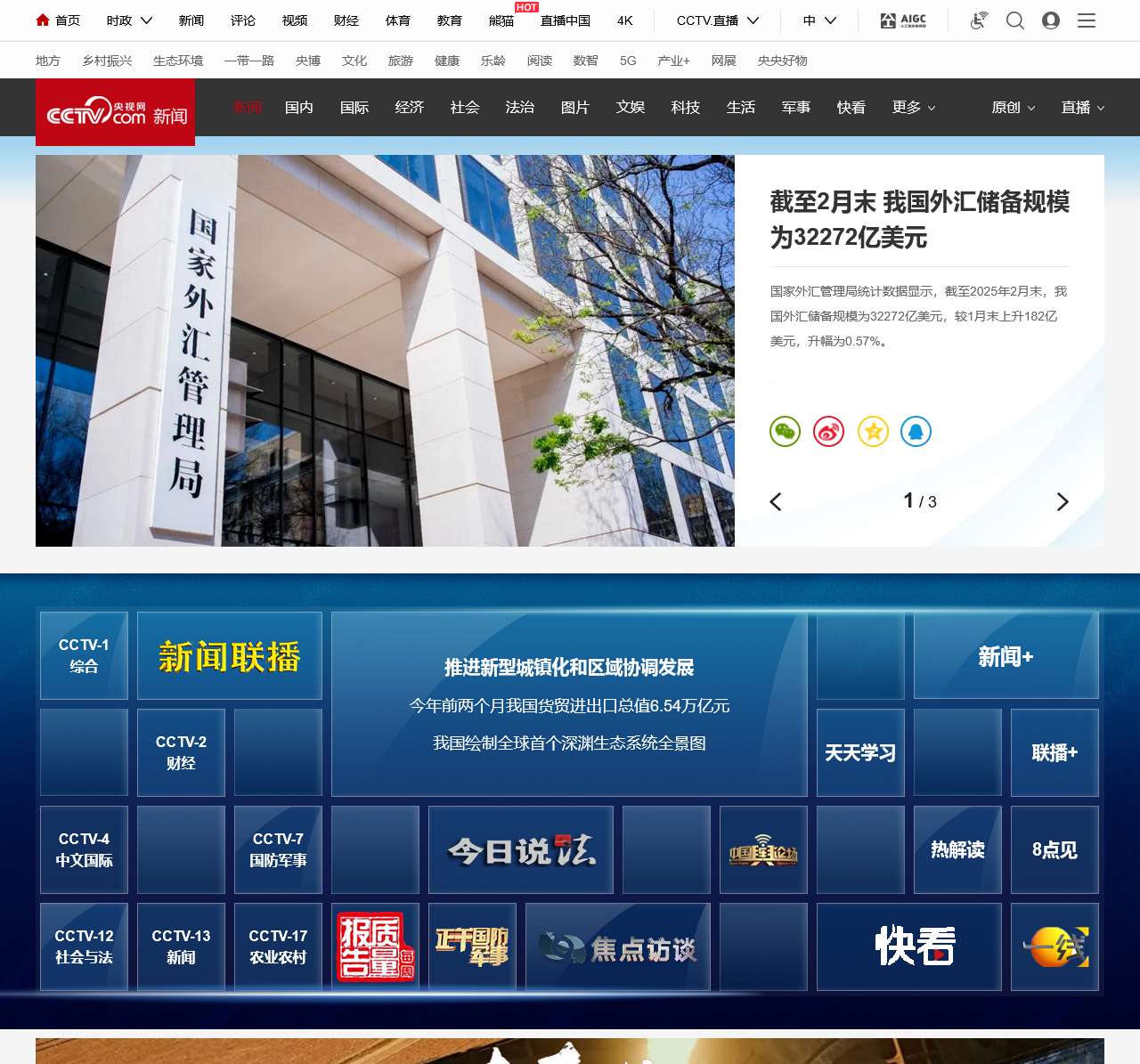Expand 原创 dropdown
Image resolution: width=1140 pixels, height=1064 pixels.
tap(1014, 108)
